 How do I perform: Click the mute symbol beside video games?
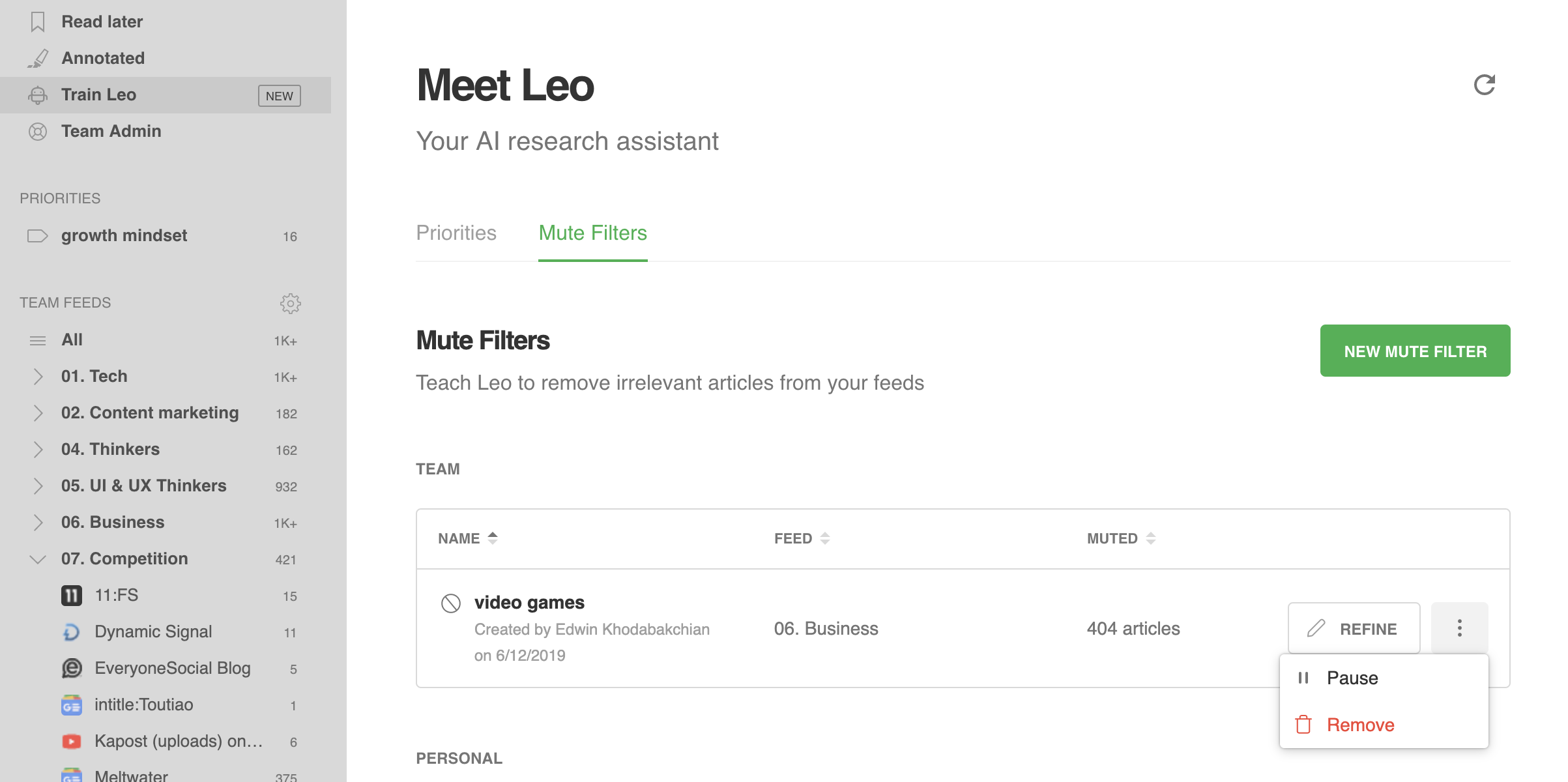tap(451, 603)
